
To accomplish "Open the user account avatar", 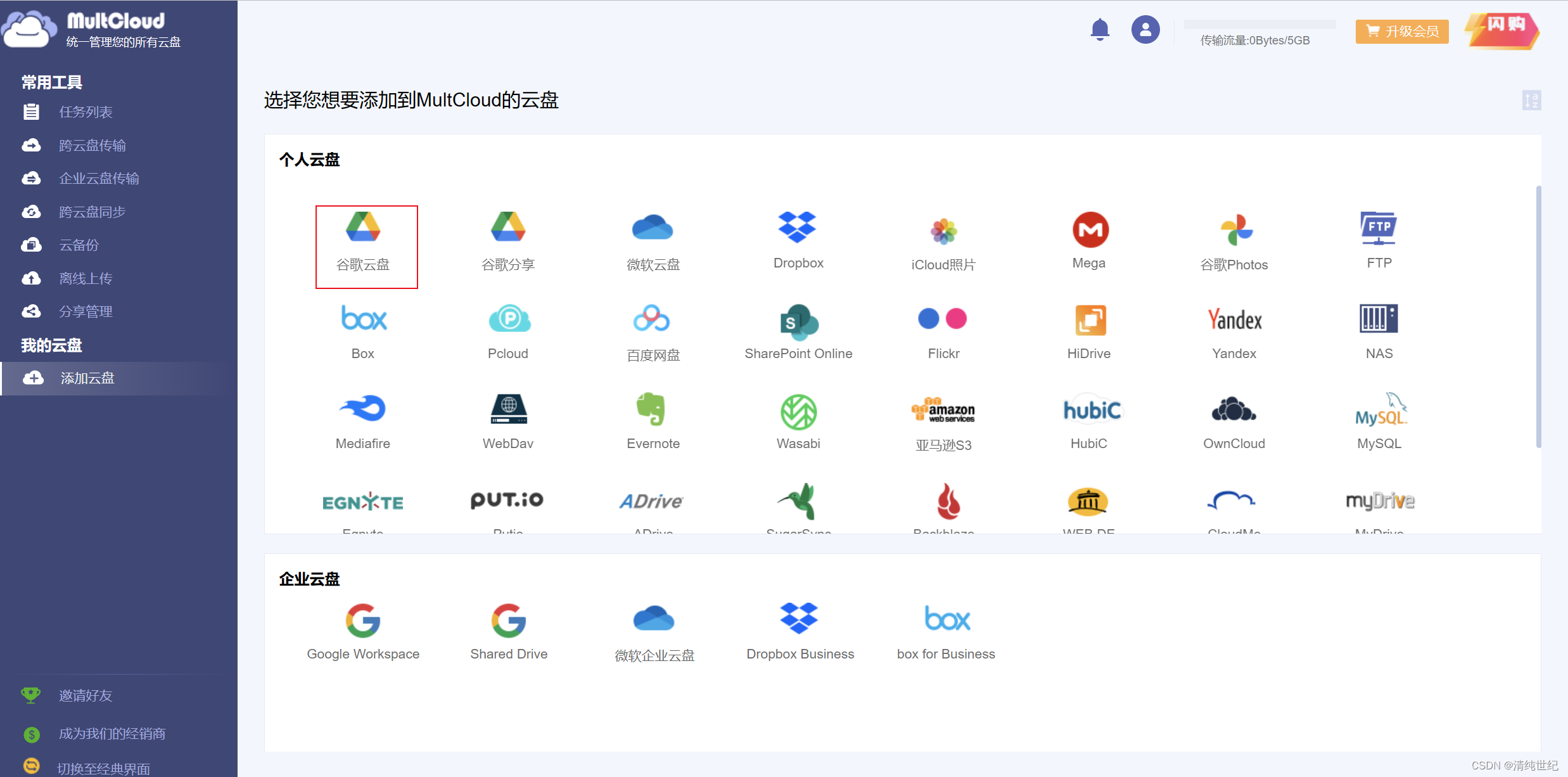I will click(x=1145, y=30).
